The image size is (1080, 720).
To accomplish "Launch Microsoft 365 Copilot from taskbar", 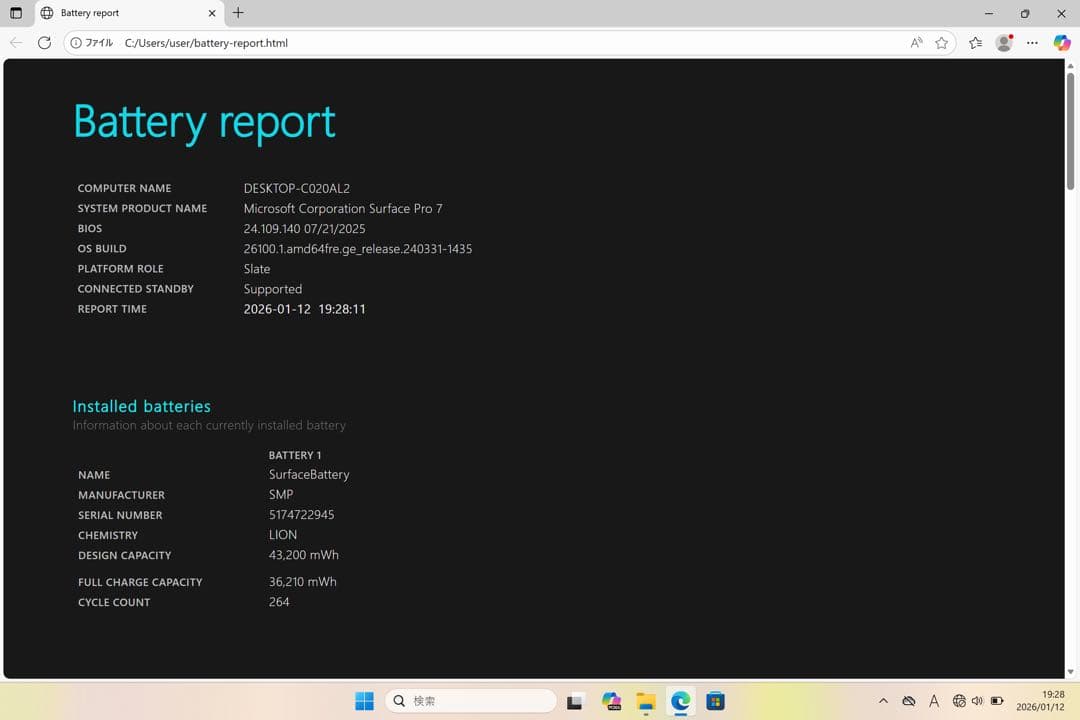I will [610, 700].
